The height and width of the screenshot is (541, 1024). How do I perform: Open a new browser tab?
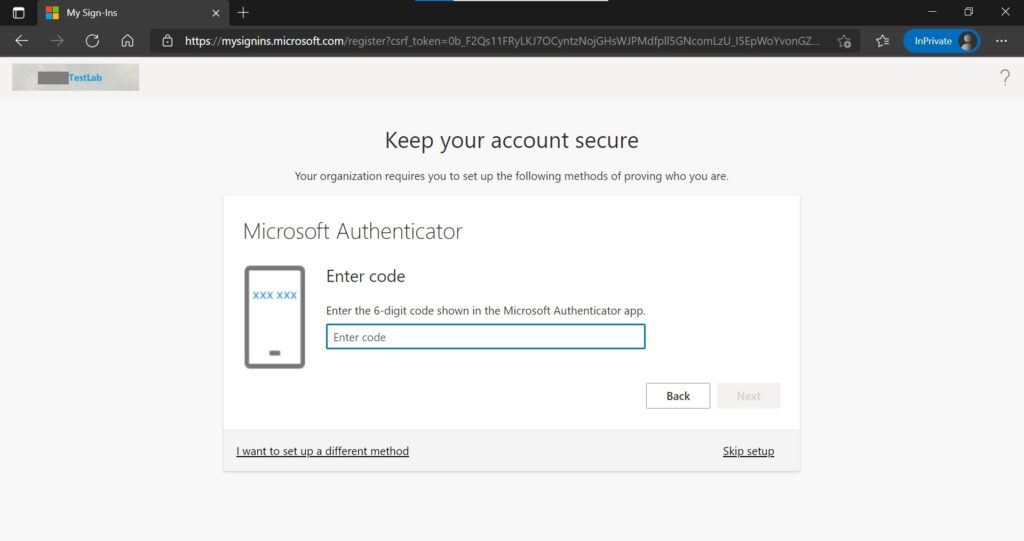pos(243,13)
